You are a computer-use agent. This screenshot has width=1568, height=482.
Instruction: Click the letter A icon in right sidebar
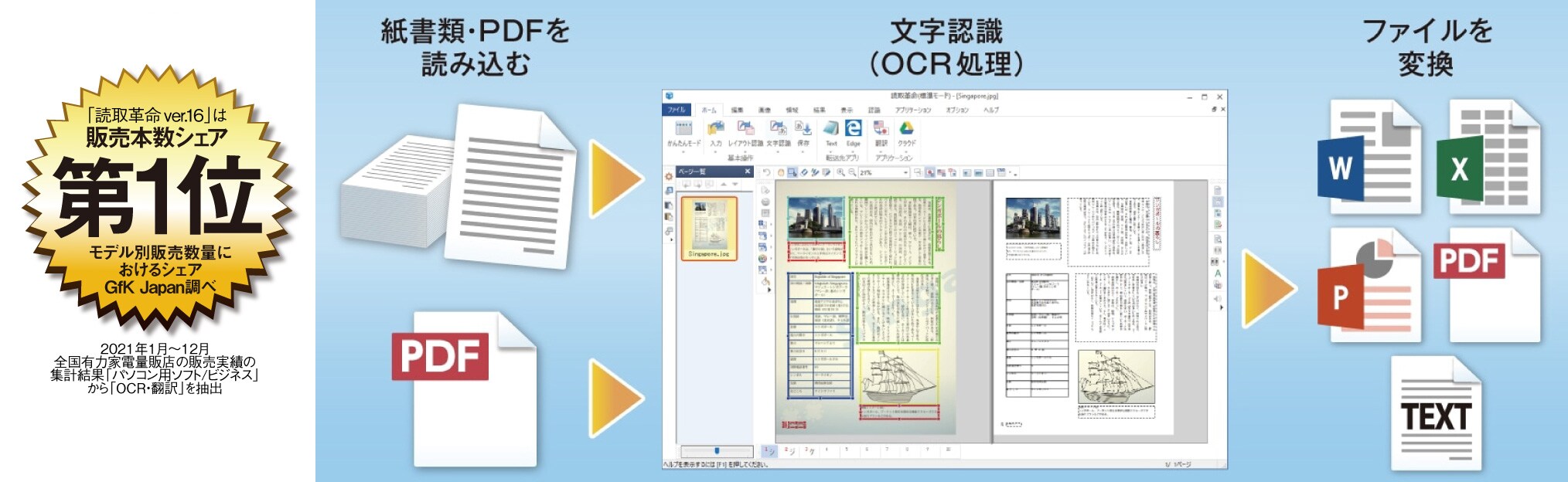point(1218,273)
